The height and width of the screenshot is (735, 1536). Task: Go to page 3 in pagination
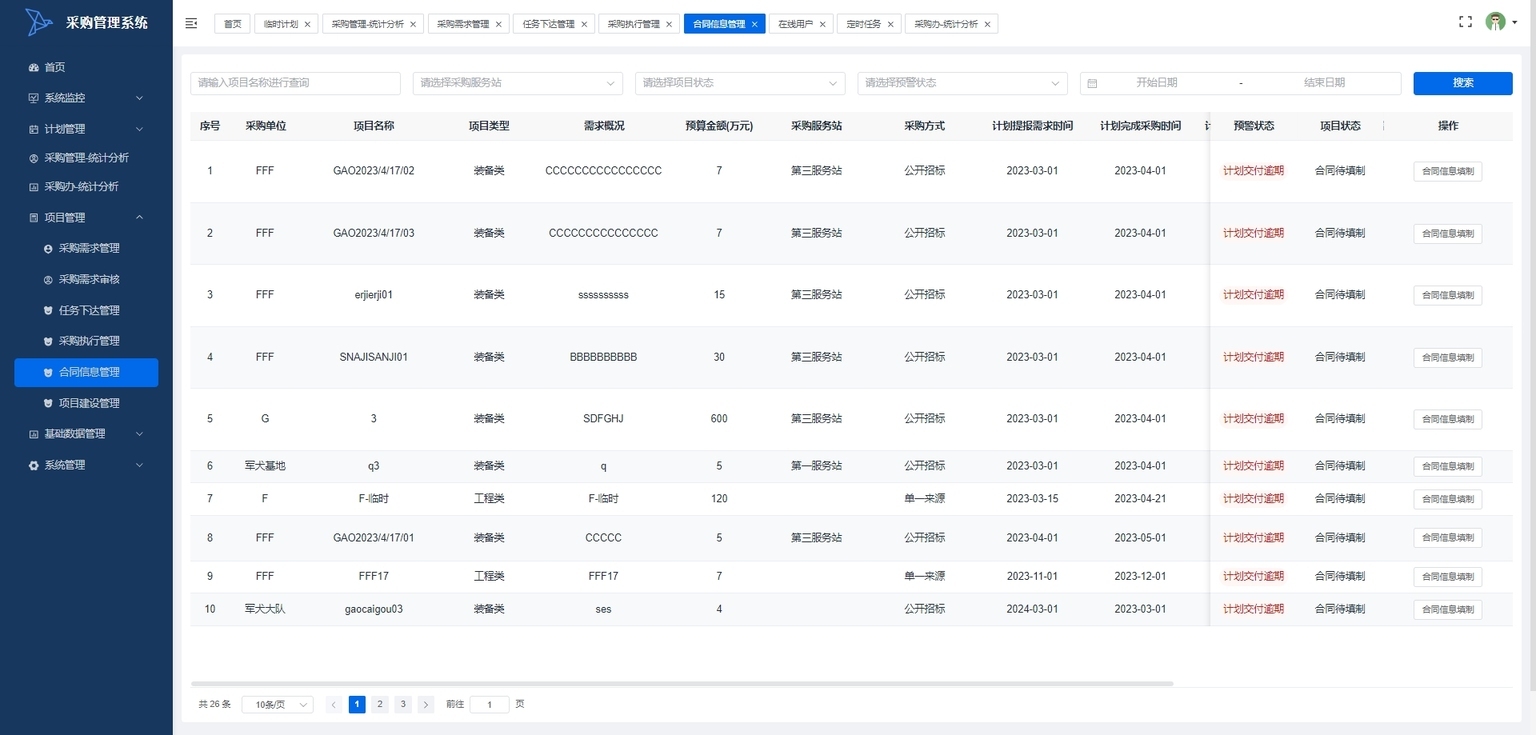coord(403,704)
